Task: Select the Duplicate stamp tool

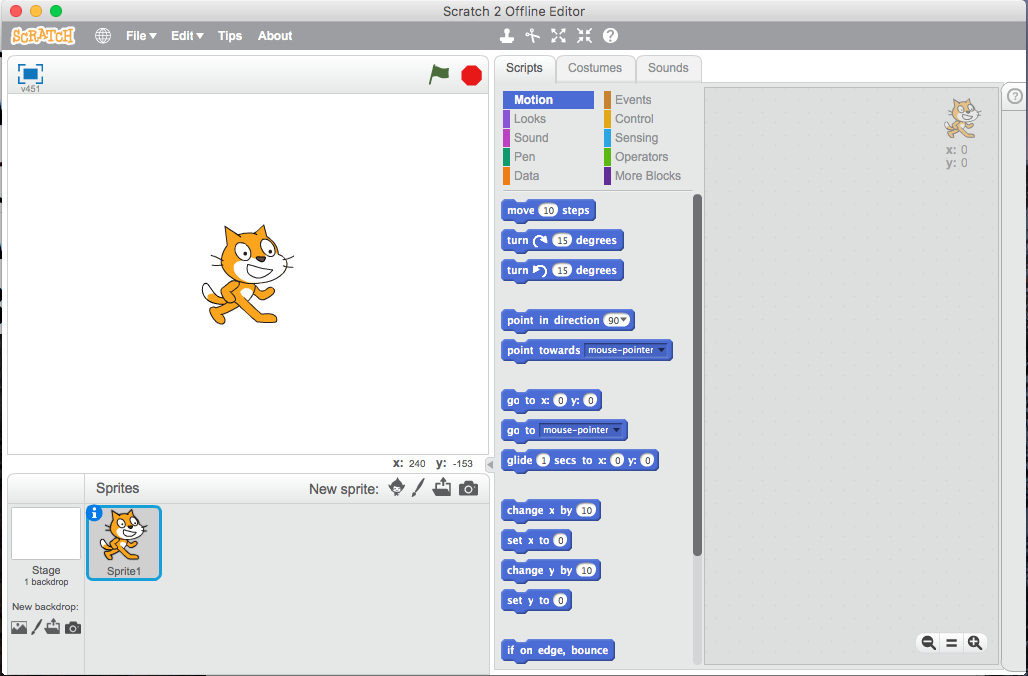Action: pos(506,36)
